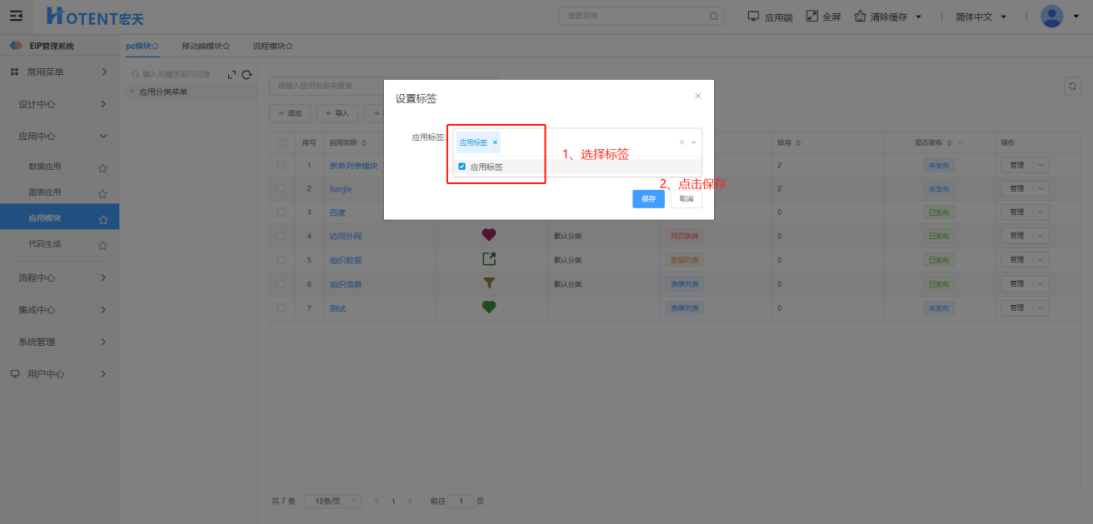The height and width of the screenshot is (524, 1093).
Task: Favorite 代码生成 using its star icon
Action: (102, 245)
